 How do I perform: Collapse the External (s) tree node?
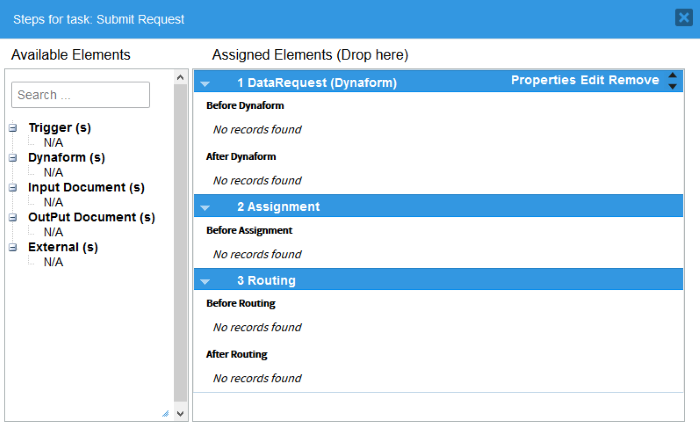point(13,247)
